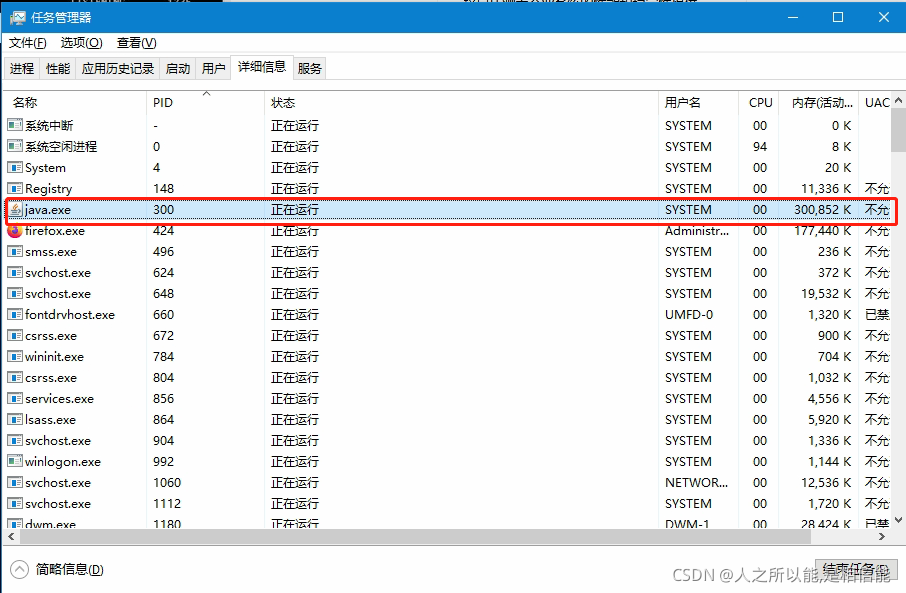Screen dimensions: 906x593
Task: Sort by the 用户名 column header
Action: tap(699, 103)
